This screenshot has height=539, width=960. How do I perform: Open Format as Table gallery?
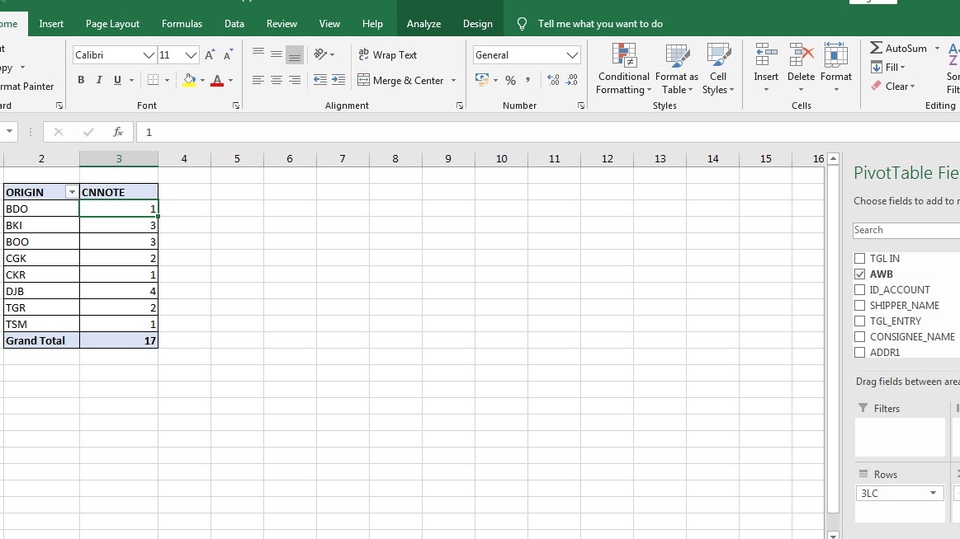[677, 69]
